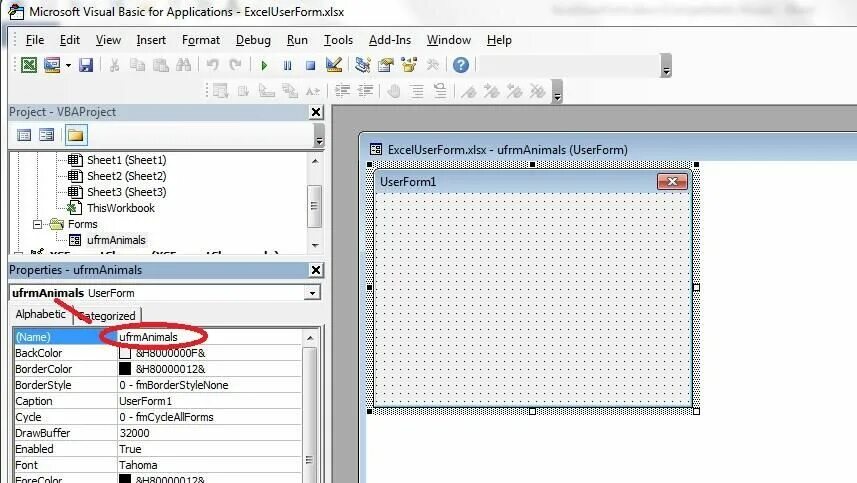The image size is (857, 483).
Task: Click the Paste clipboard icon
Action: [x=160, y=65]
